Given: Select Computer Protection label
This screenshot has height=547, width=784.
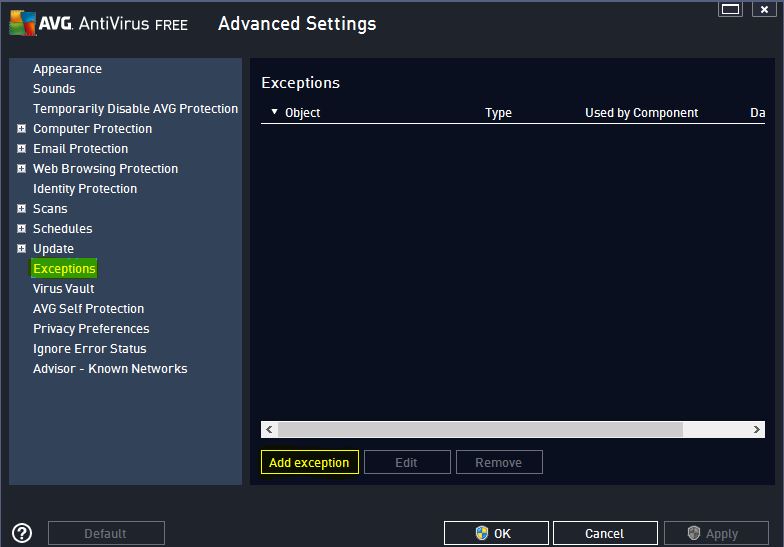Looking at the screenshot, I should (92, 128).
